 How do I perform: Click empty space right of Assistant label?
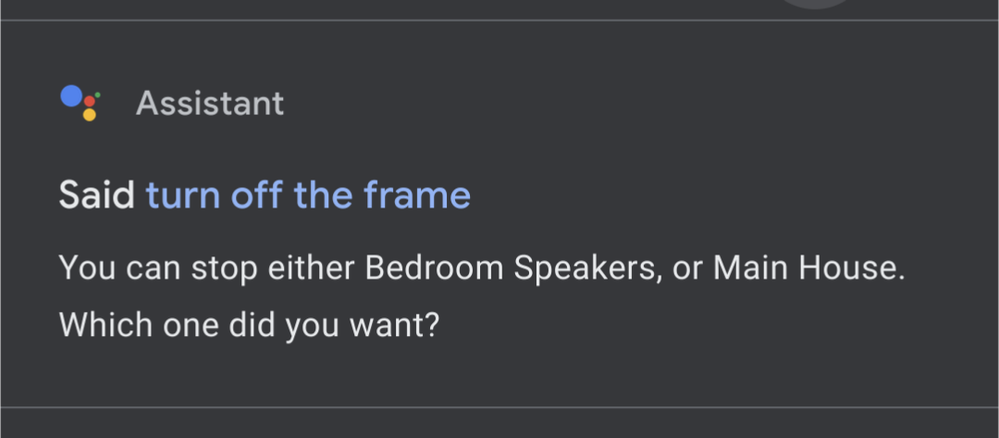point(637,103)
